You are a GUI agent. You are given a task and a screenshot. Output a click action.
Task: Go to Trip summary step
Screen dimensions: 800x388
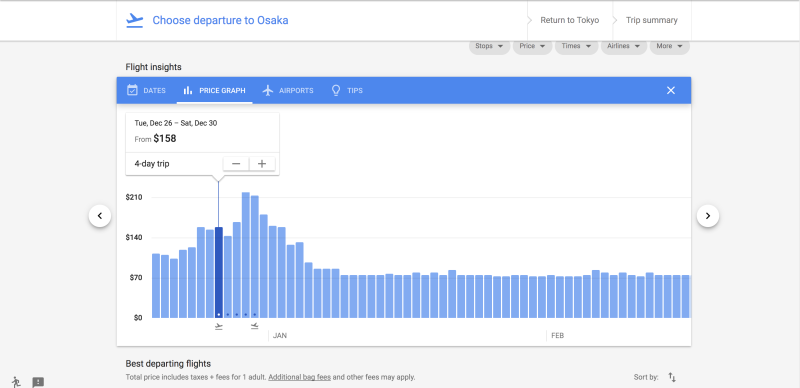pos(652,20)
